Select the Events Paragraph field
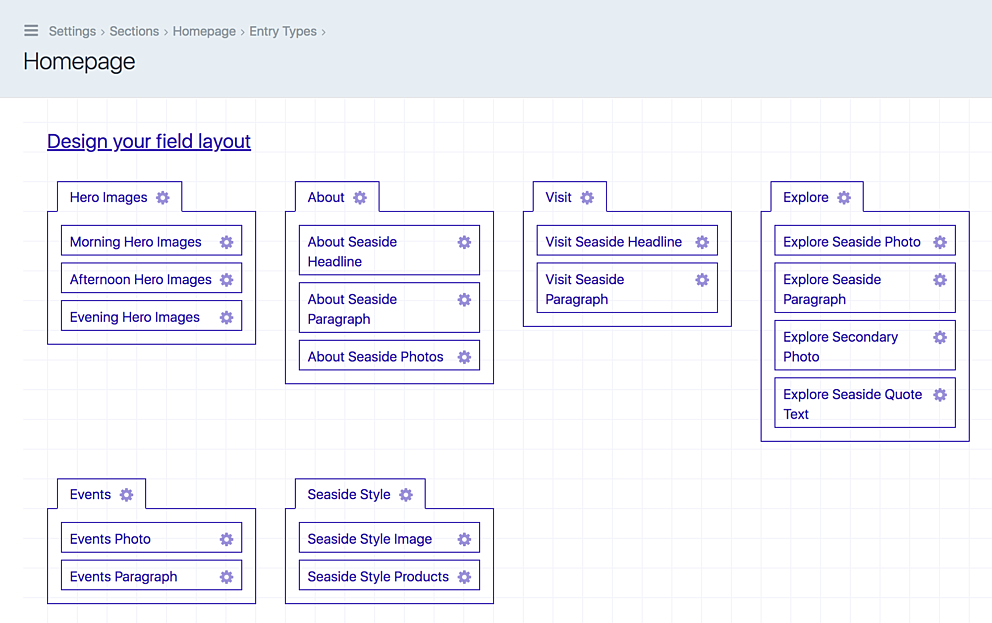Screen dimensions: 992x623 [x=151, y=576]
